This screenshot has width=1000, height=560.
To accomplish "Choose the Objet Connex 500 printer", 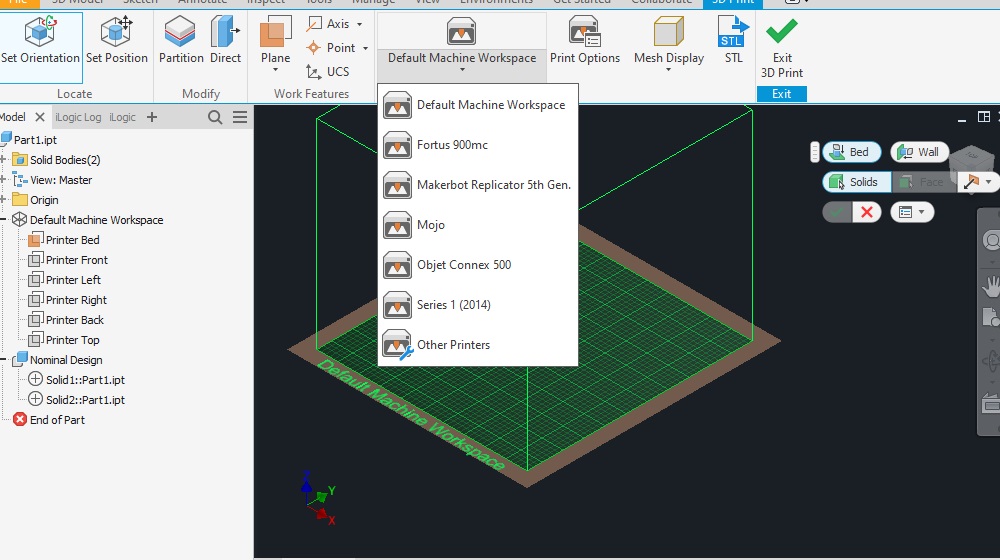I will point(478,265).
